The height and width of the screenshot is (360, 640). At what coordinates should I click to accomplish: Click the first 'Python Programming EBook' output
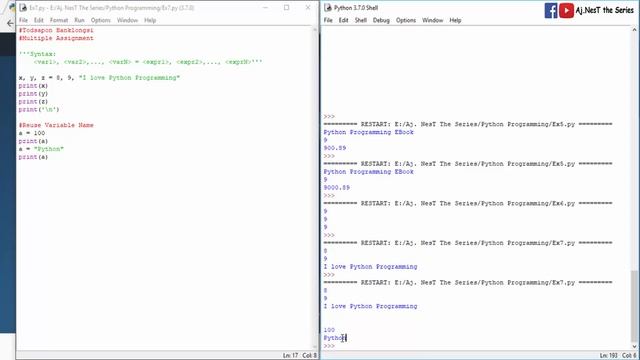pyautogui.click(x=369, y=132)
